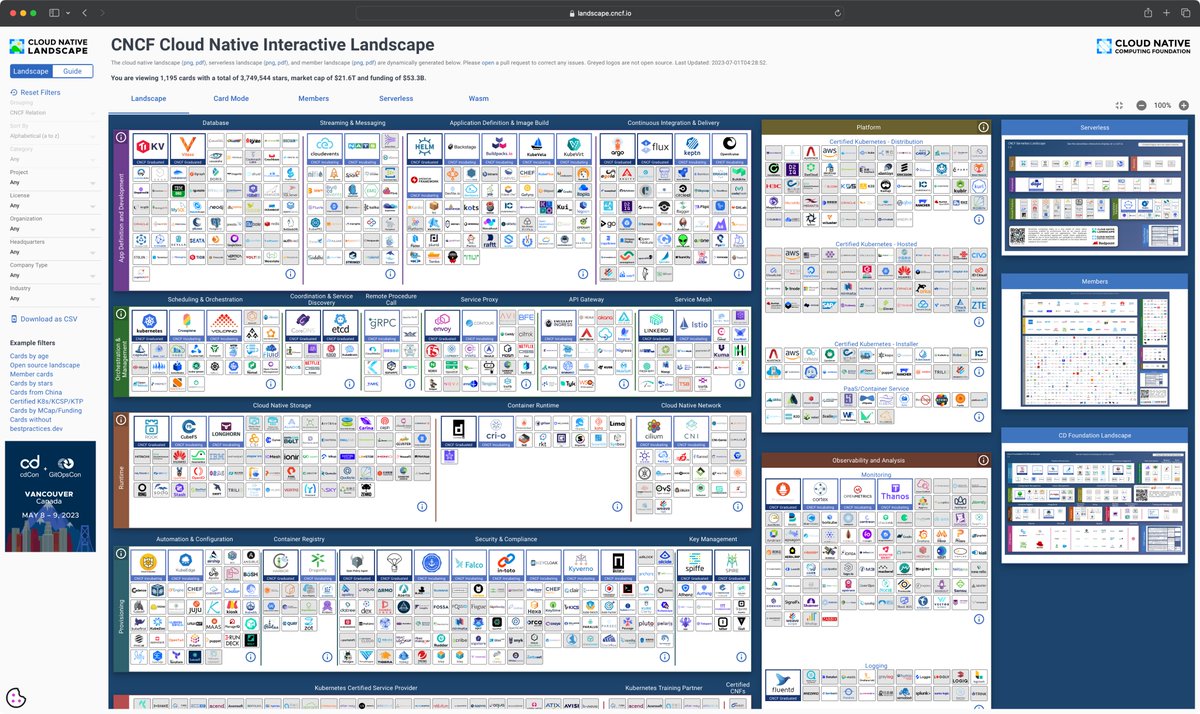Click the cdCon GitOpsCon Vancouver banner
Image resolution: width=1200 pixels, height=714 pixels.
[50, 496]
